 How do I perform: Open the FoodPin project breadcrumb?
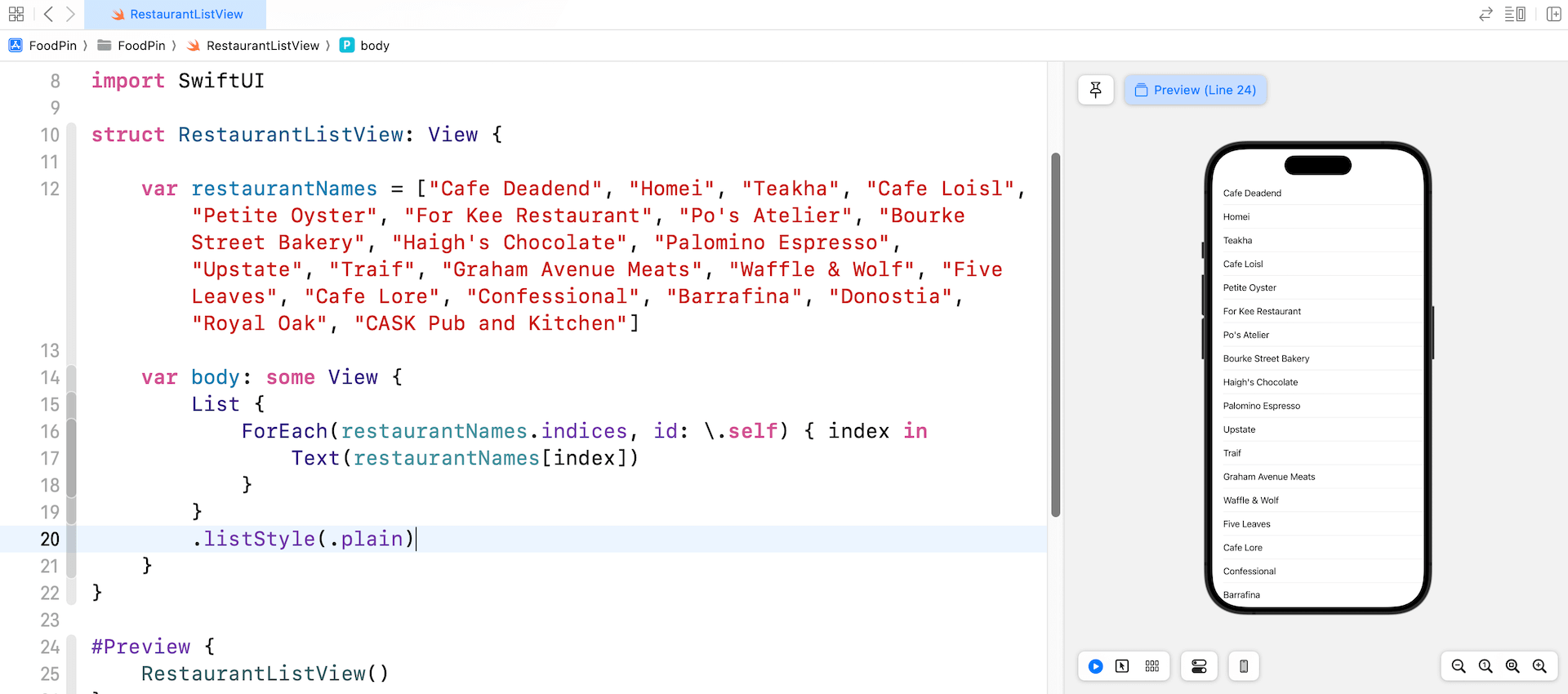click(x=43, y=46)
